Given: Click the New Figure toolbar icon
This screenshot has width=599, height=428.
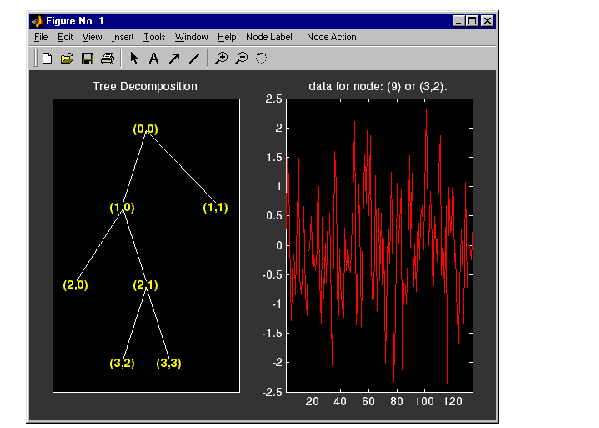Looking at the screenshot, I should click(47, 58).
